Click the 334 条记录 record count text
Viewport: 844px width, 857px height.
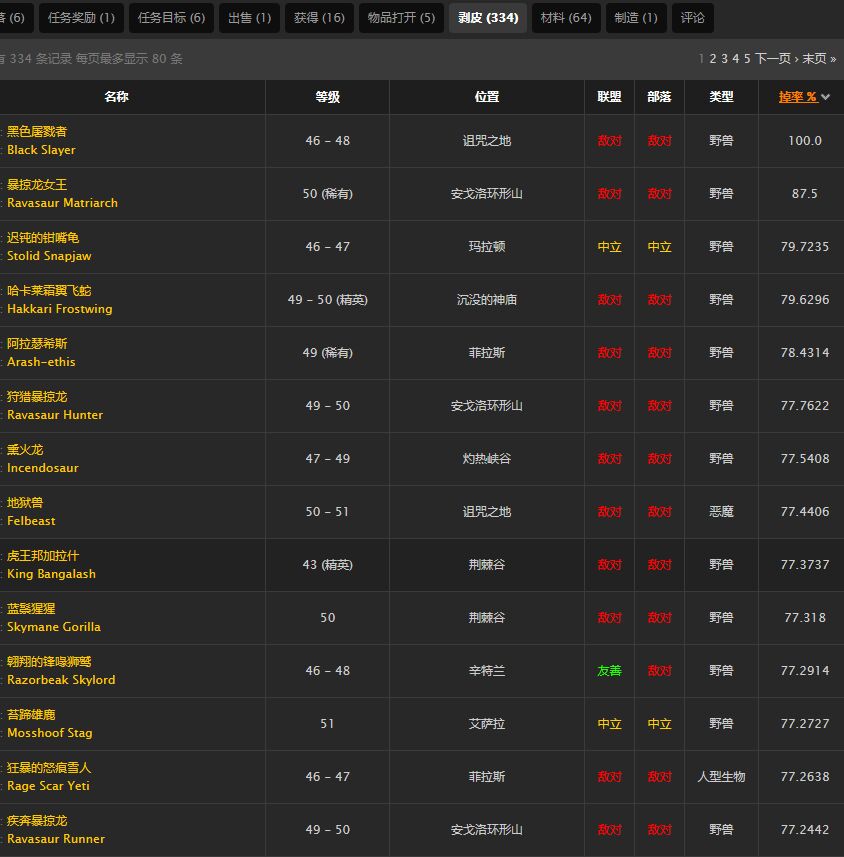[41, 59]
